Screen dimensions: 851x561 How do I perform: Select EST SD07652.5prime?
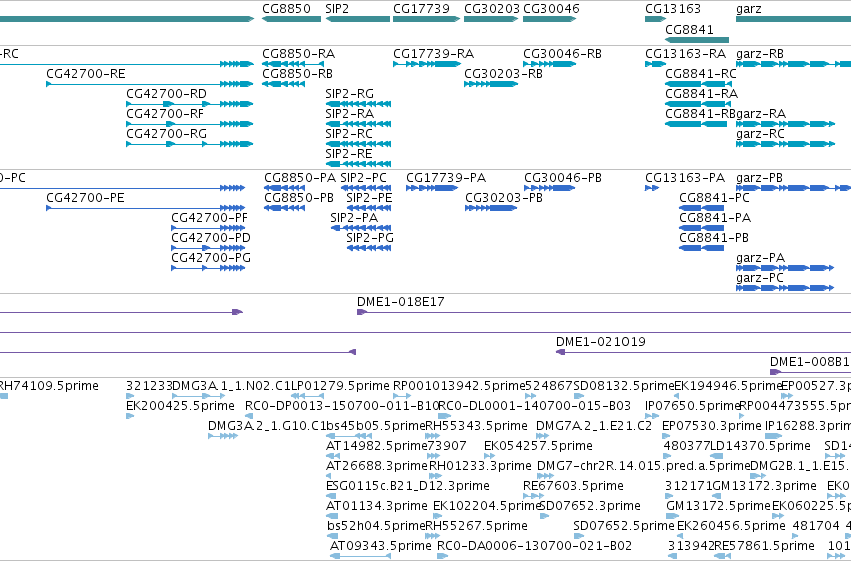579,537
